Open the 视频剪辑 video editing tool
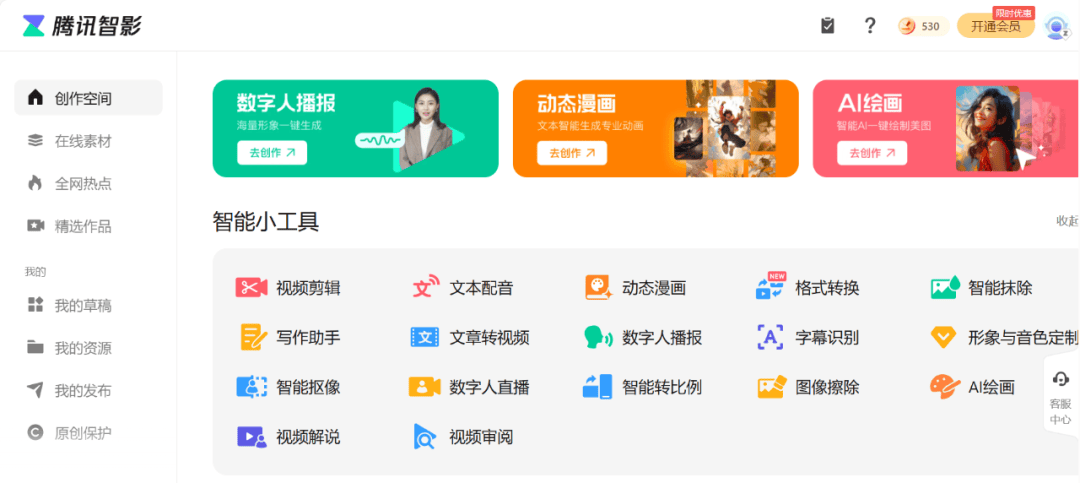1080x483 pixels. point(288,288)
